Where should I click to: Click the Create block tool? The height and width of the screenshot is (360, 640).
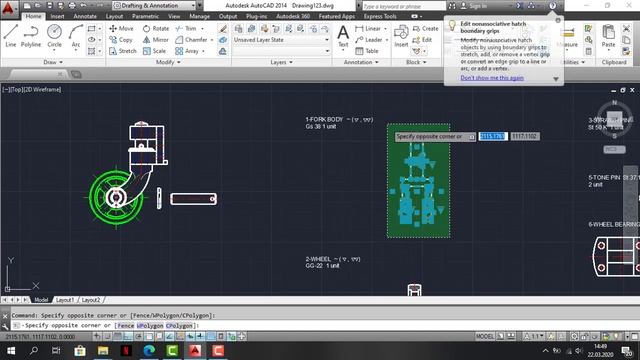click(425, 29)
